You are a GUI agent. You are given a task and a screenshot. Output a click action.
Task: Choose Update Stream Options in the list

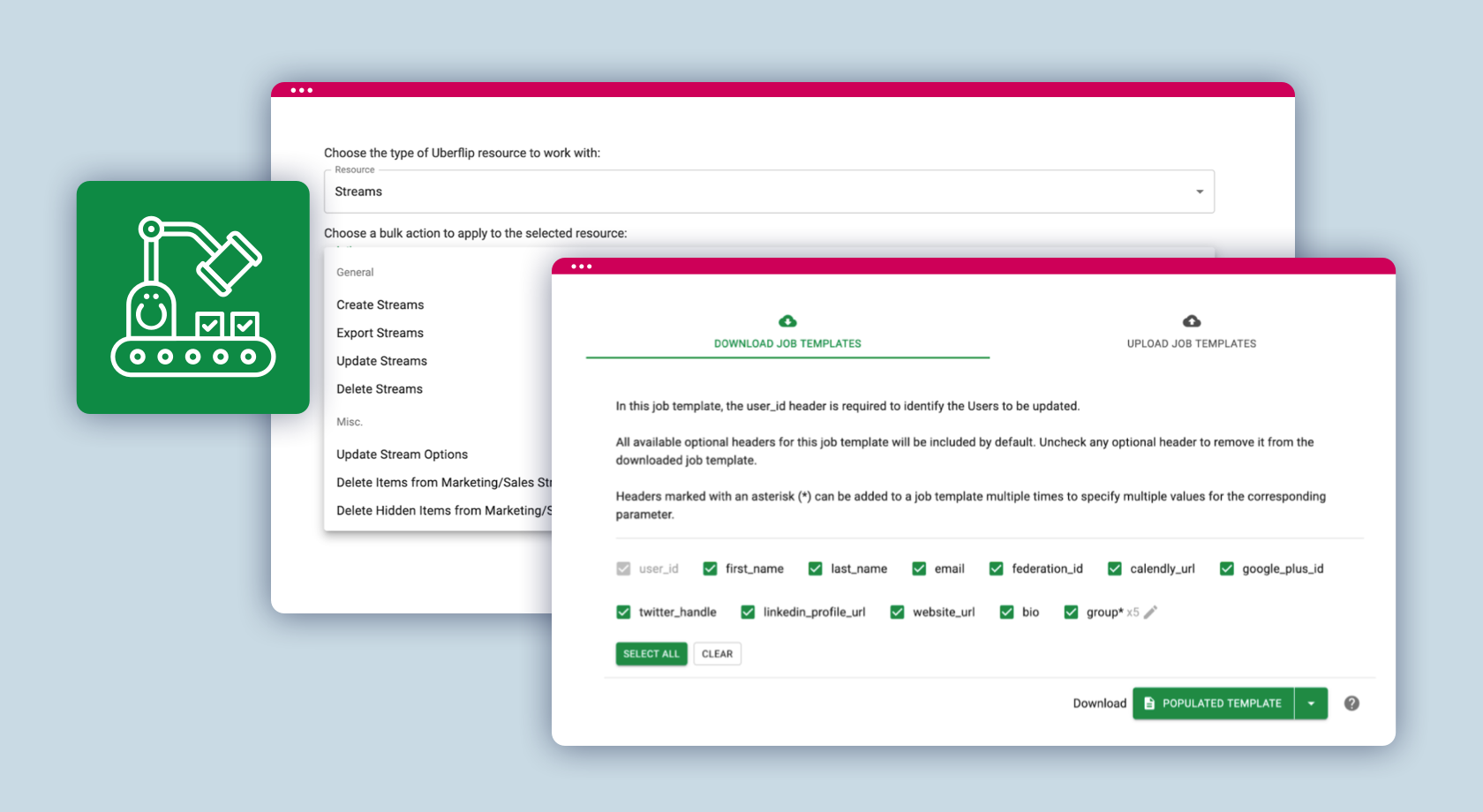(x=402, y=455)
